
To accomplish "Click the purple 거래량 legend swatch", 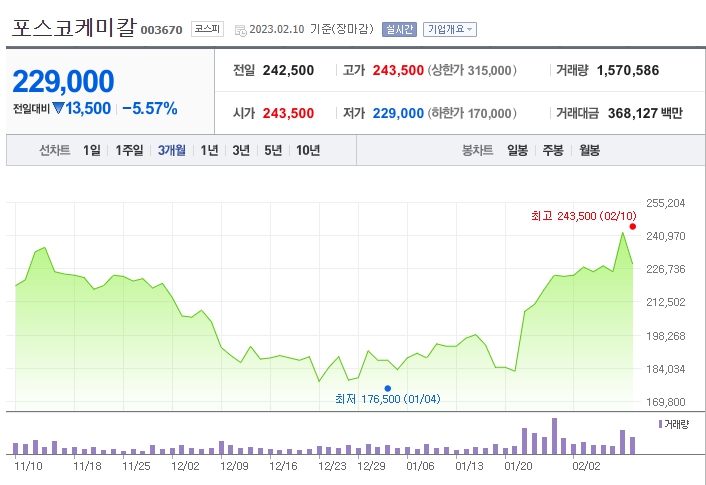I will coord(661,424).
